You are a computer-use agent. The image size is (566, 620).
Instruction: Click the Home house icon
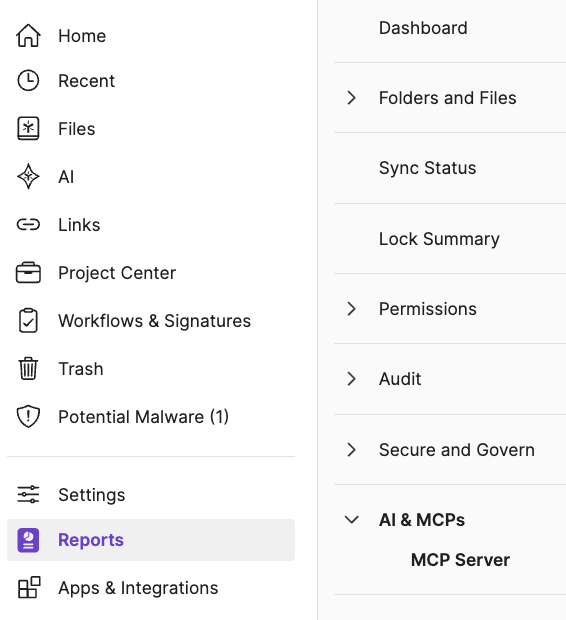28,36
